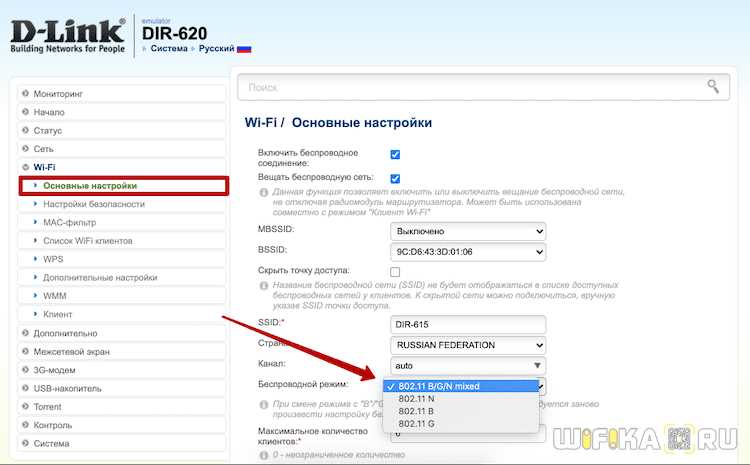Screen dimensions: 750x465
Task: Open Torrent section
Action: click(x=122, y=407)
